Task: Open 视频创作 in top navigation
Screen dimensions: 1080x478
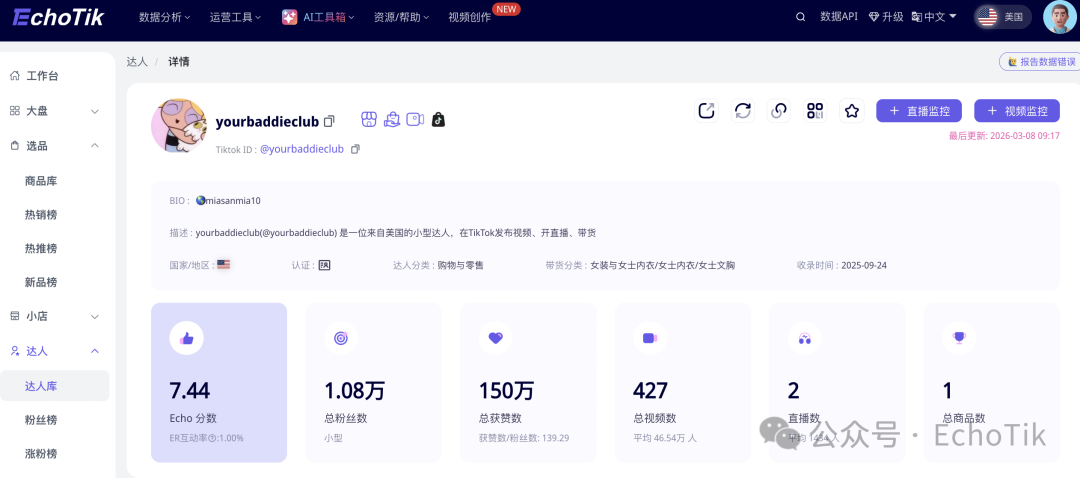Action: click(x=470, y=17)
